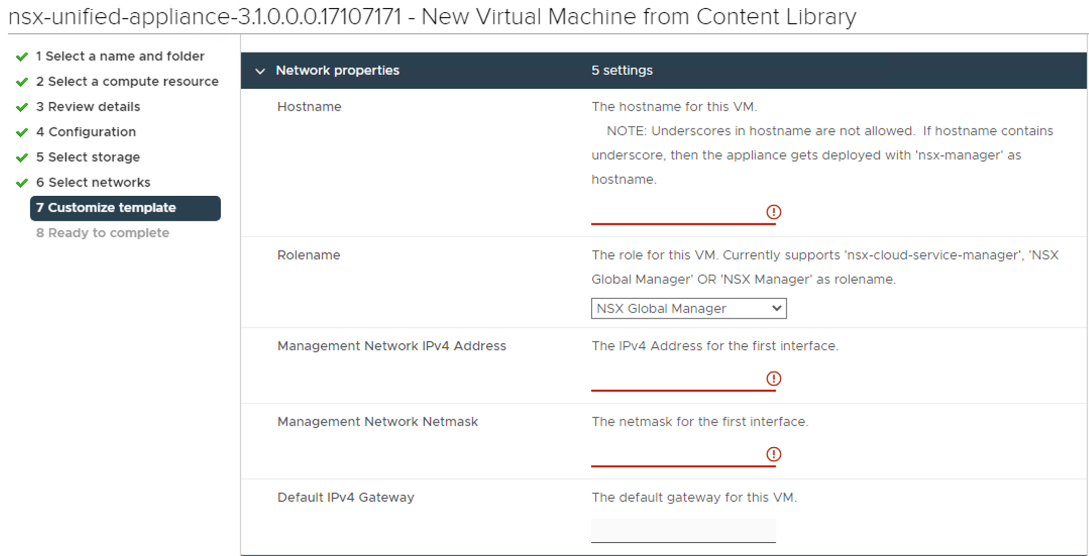The image size is (1089, 556).
Task: Click the Hostname field error warning icon
Action: tap(773, 212)
